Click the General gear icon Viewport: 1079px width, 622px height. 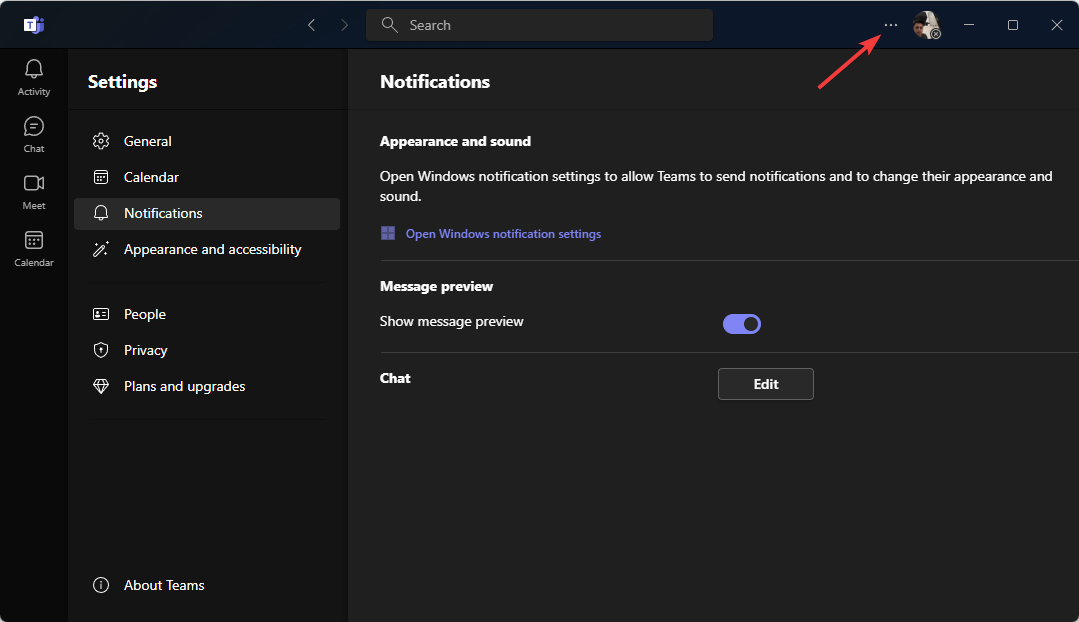tap(101, 141)
